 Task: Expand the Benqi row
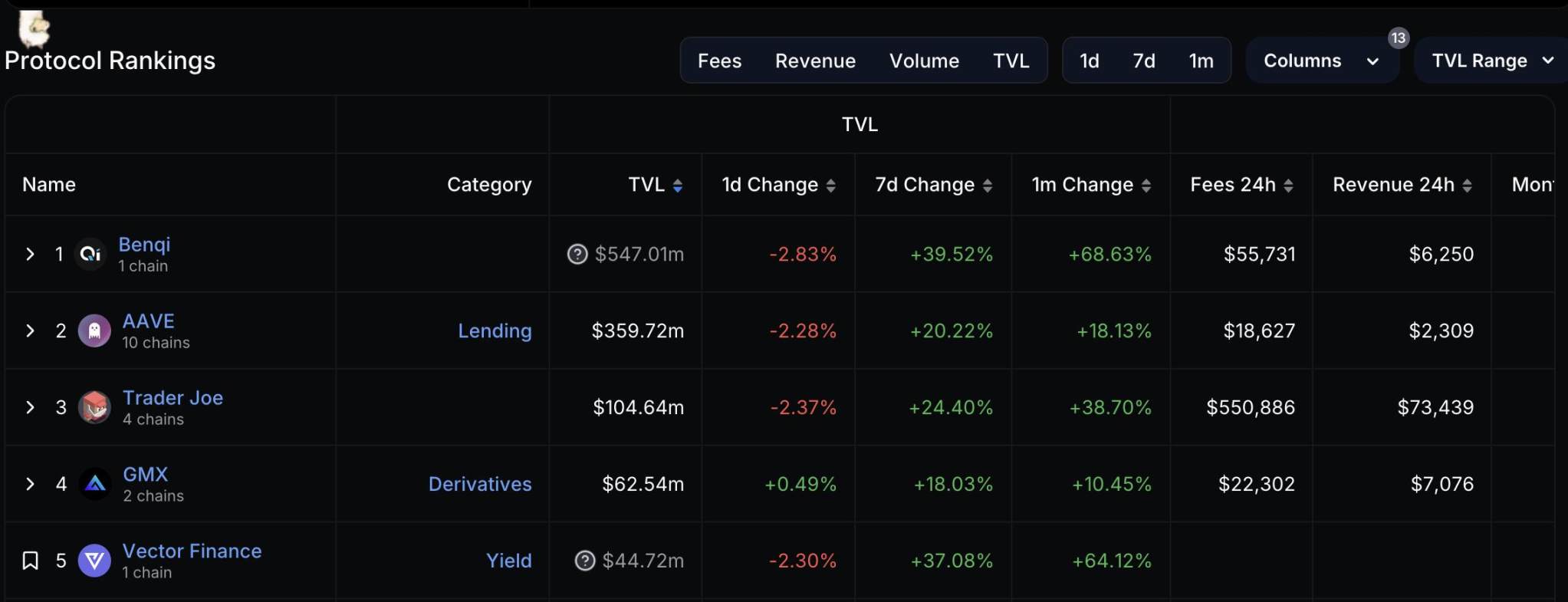click(30, 254)
